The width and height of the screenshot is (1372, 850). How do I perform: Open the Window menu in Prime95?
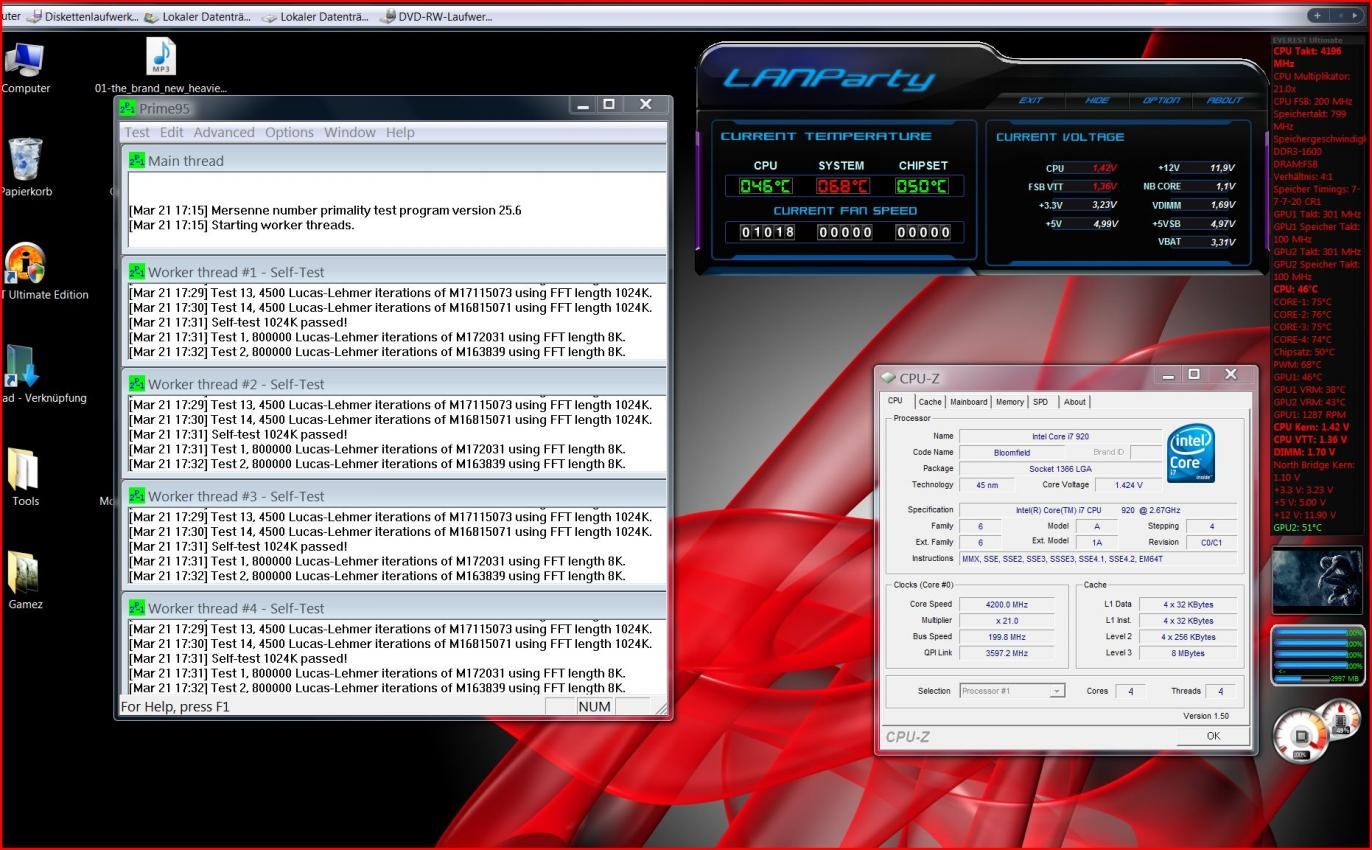349,132
